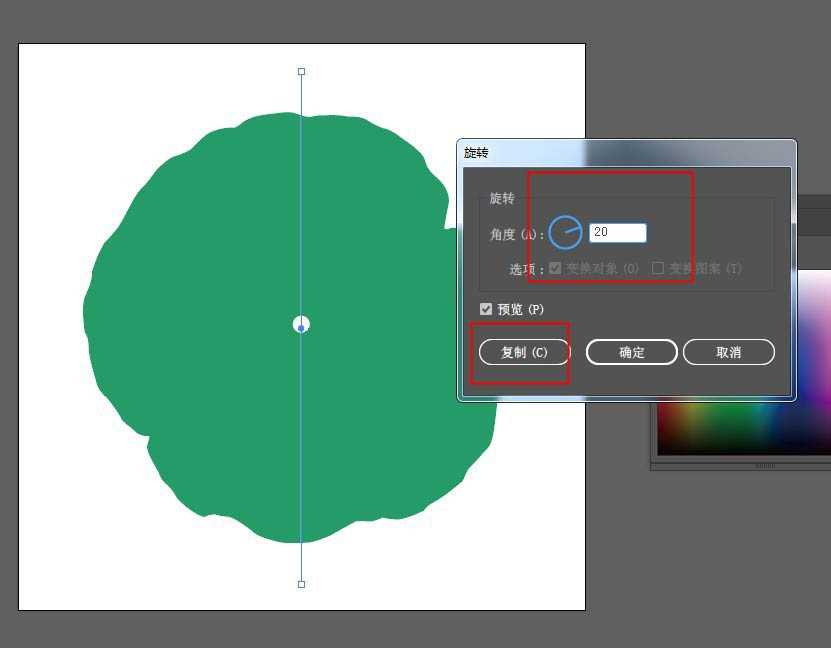The image size is (831, 648).
Task: Toggle the 变换对象 (O) checkbox
Action: tap(555, 269)
